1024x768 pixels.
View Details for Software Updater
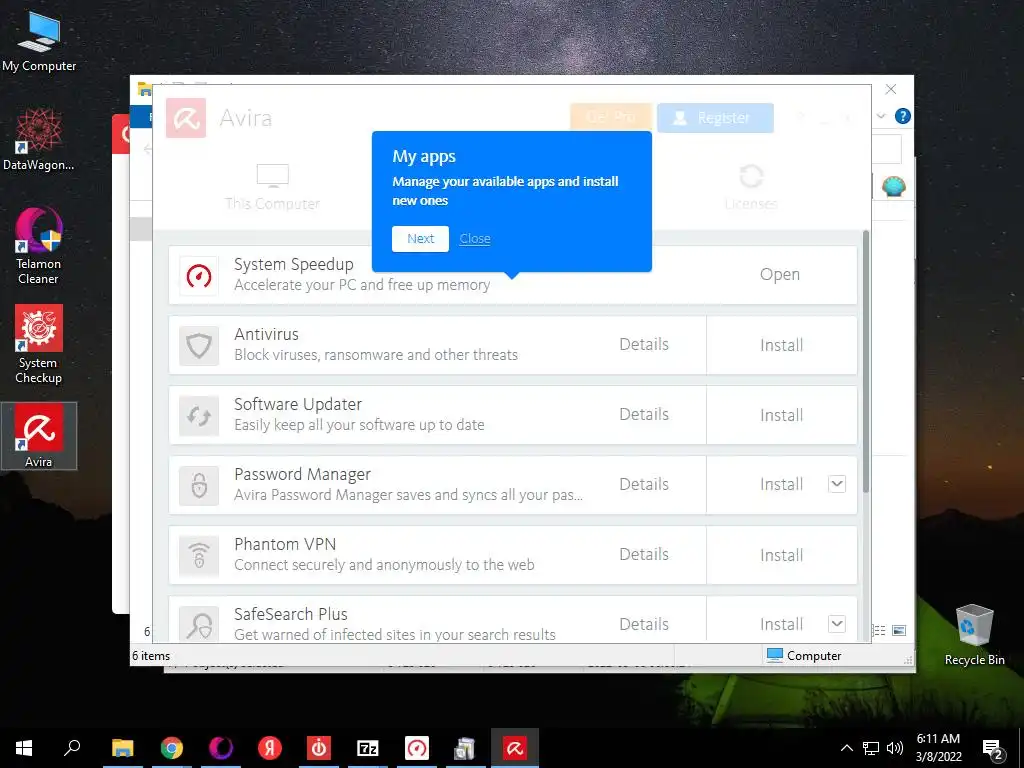click(644, 415)
